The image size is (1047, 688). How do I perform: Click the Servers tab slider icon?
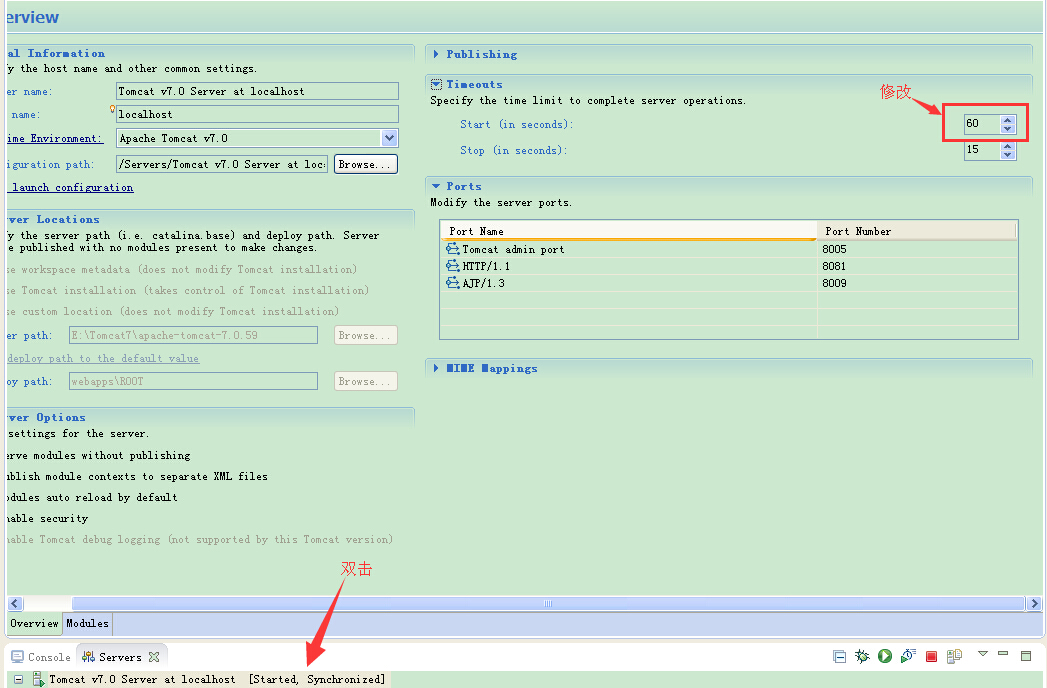pos(88,657)
